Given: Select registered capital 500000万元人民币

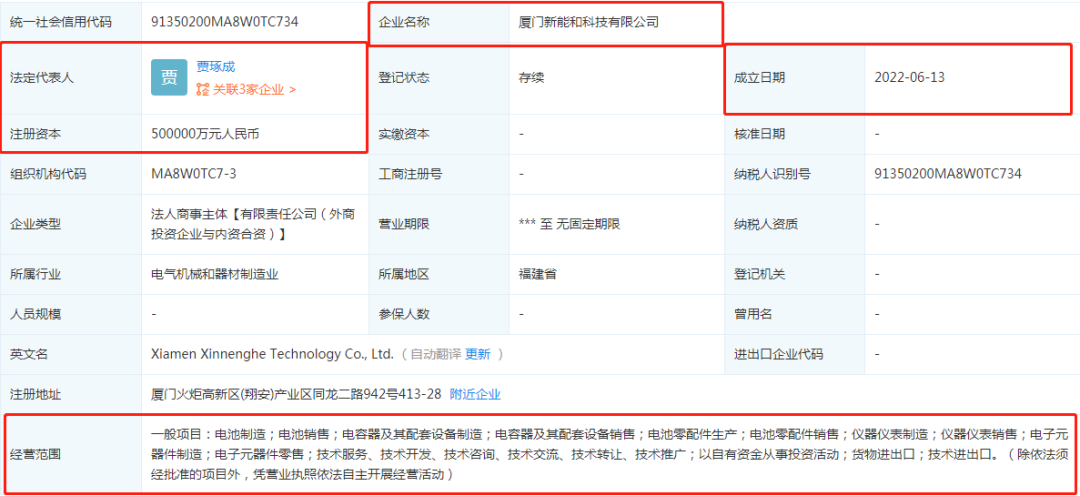Looking at the screenshot, I should pos(206,134).
